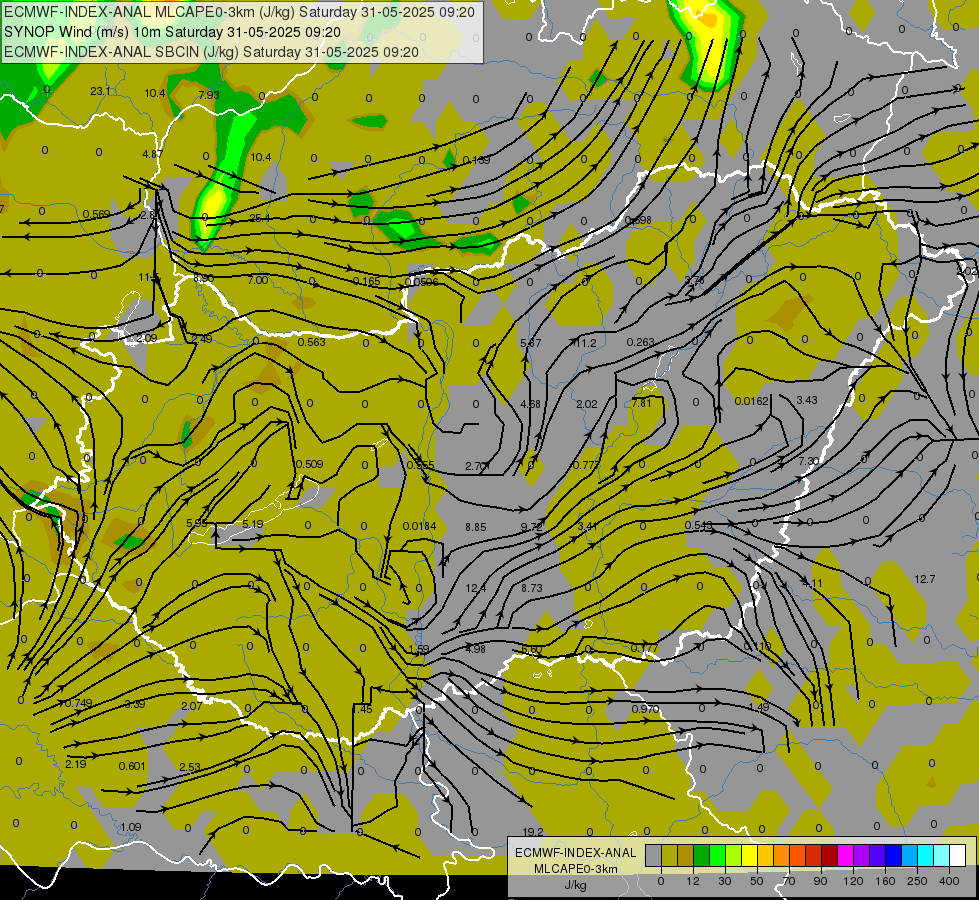Click the map value 0.569
This screenshot has width=979, height=900.
pyautogui.click(x=96, y=214)
